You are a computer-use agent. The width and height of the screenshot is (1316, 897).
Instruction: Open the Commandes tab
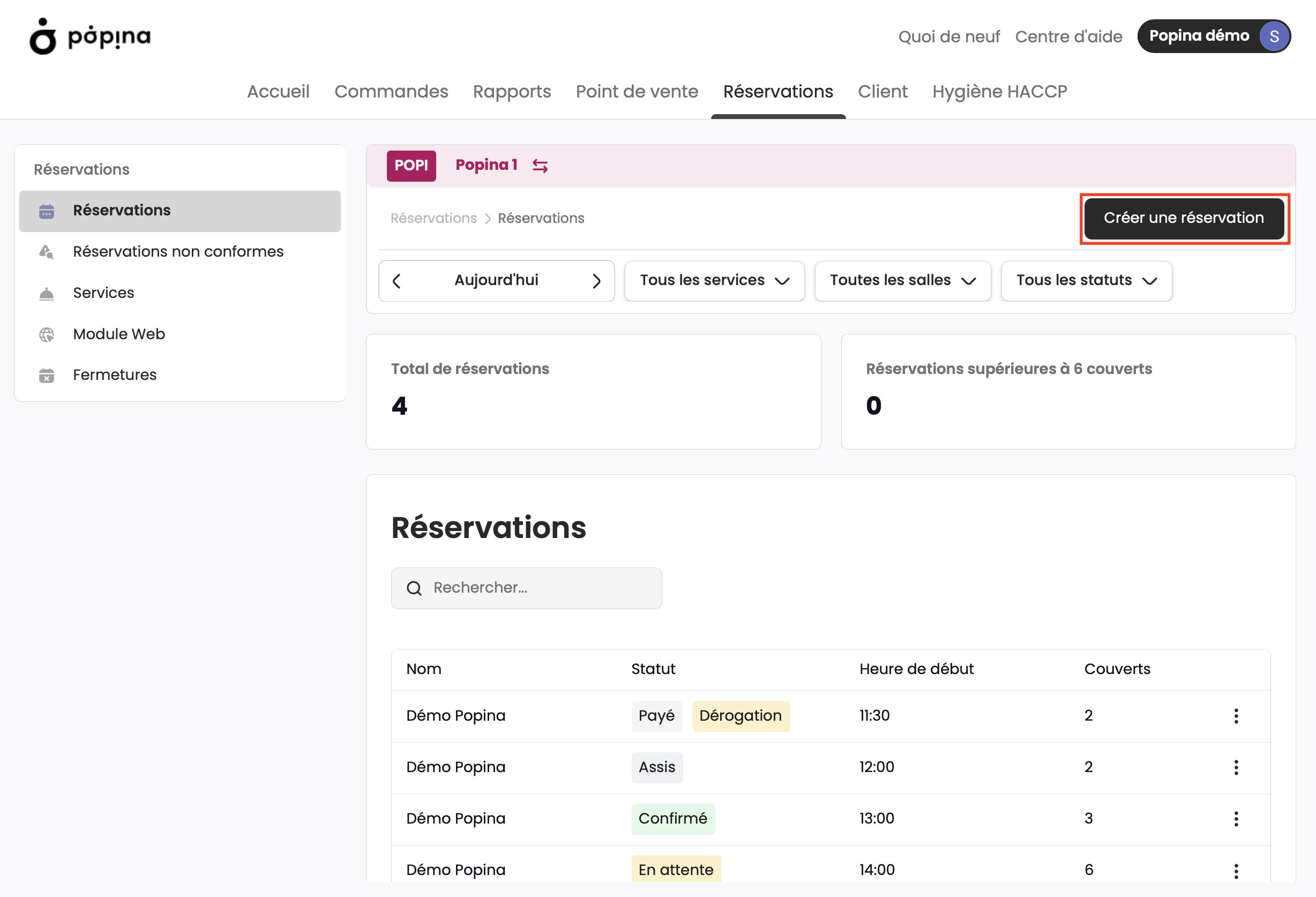point(391,91)
